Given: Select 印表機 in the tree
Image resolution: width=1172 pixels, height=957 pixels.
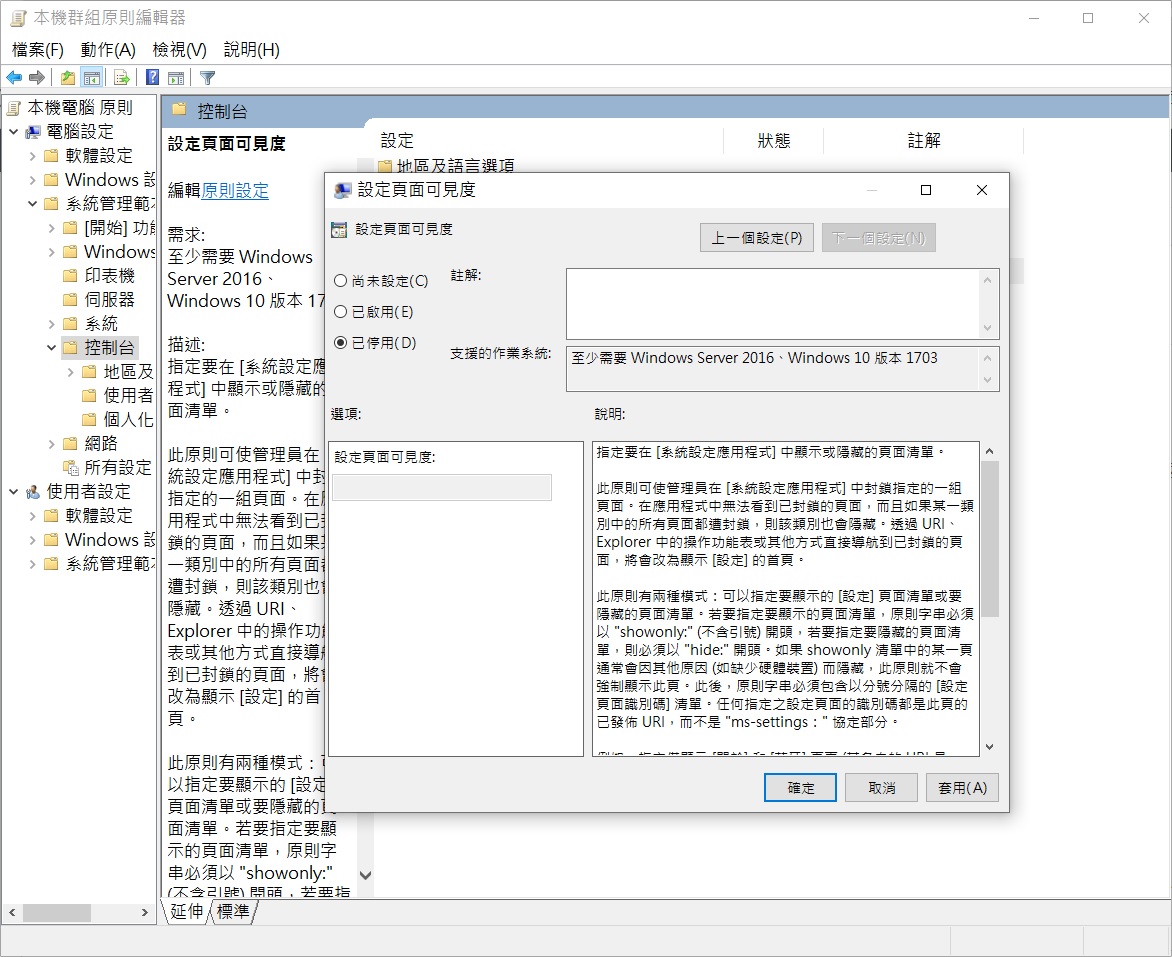Looking at the screenshot, I should pos(110,276).
